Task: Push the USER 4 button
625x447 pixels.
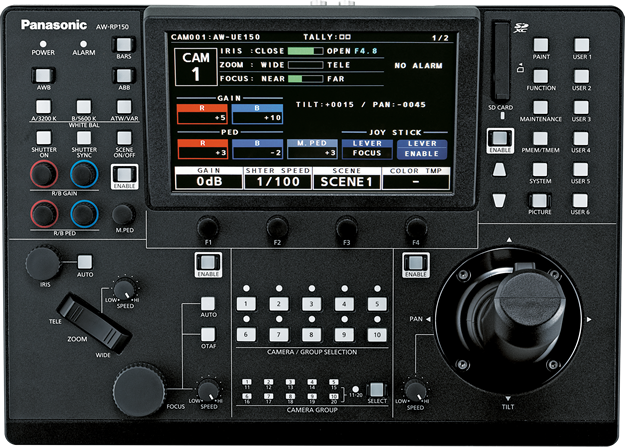Action: [581, 138]
